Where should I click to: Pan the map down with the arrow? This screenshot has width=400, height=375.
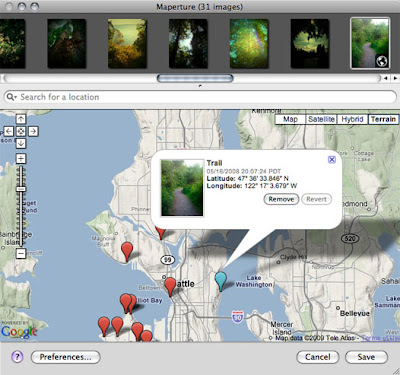[21, 143]
